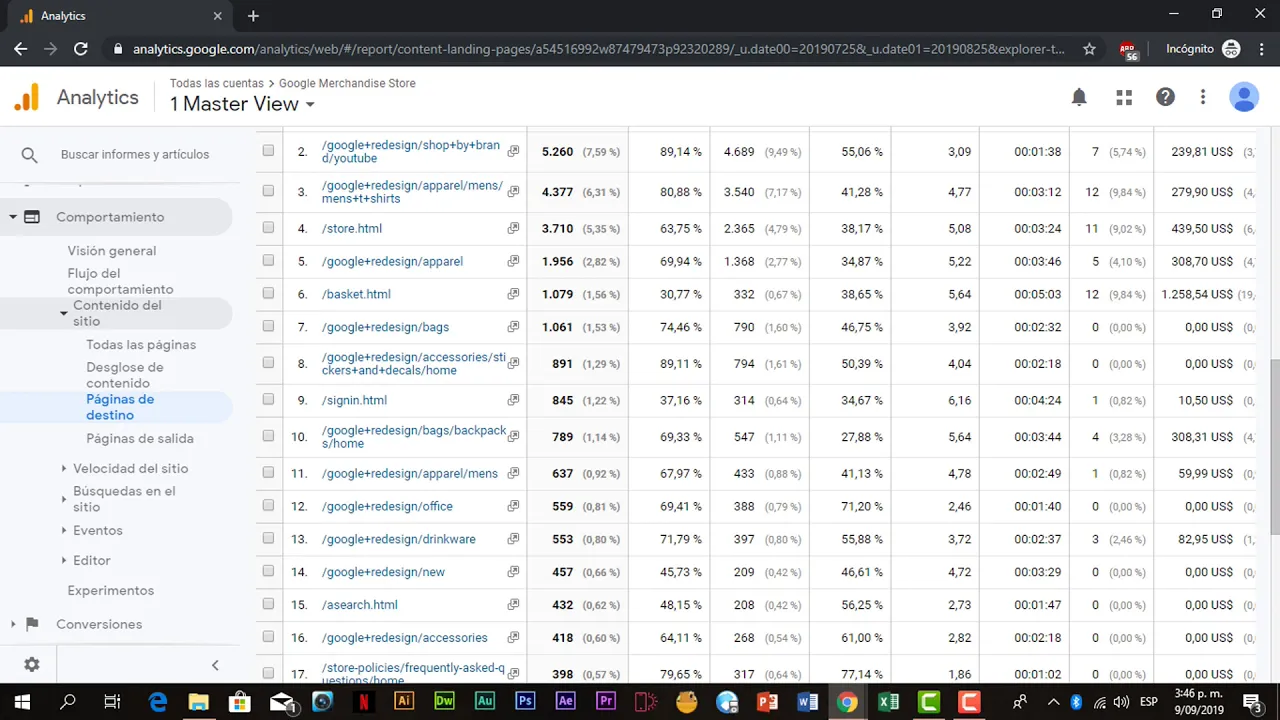Open the user account avatar
The height and width of the screenshot is (720, 1280).
click(x=1244, y=97)
